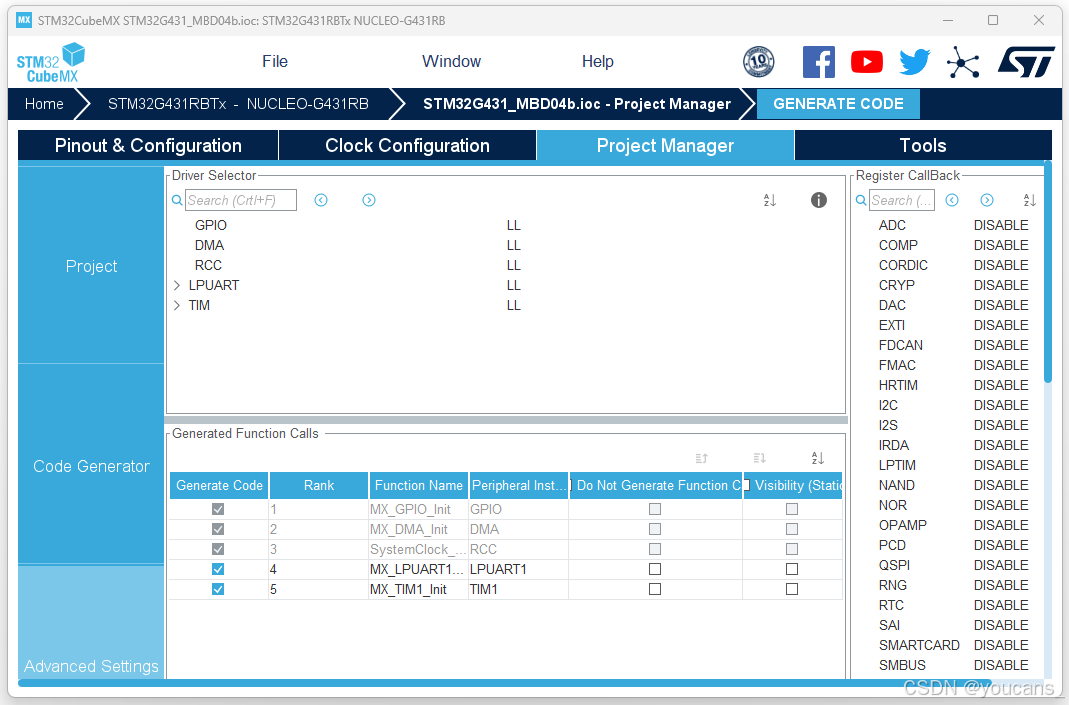Viewport: 1069px width, 705px height.
Task: Click the ST community network icon
Action: (963, 62)
